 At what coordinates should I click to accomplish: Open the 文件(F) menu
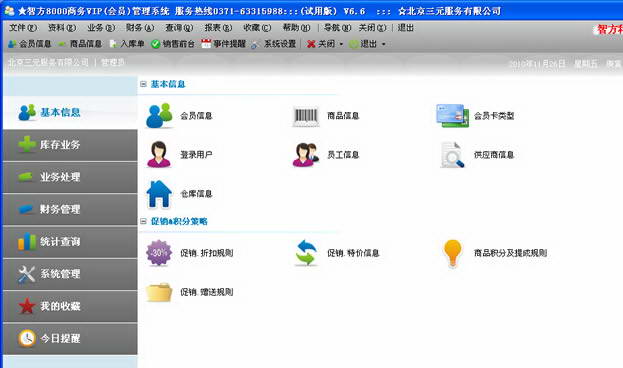[x=23, y=28]
